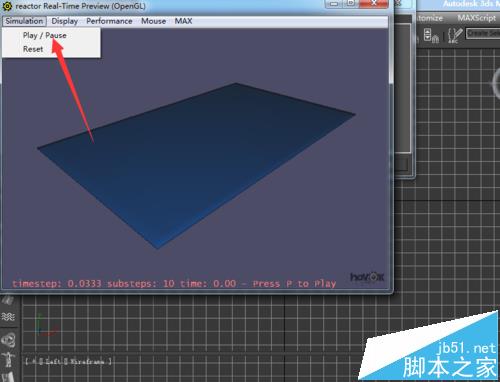The height and width of the screenshot is (382, 500).
Task: Open the MAX menu in reactor preview
Action: click(183, 21)
